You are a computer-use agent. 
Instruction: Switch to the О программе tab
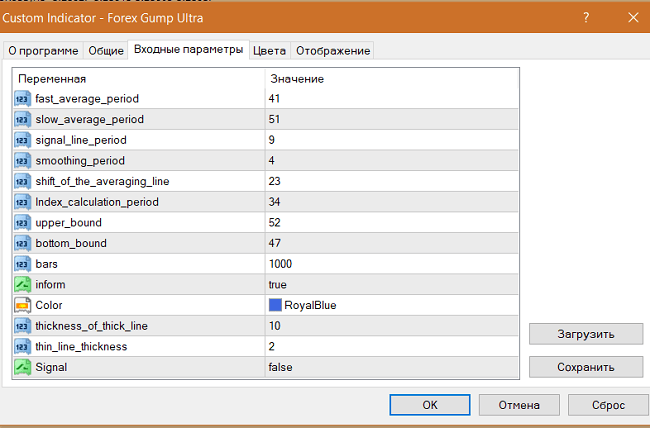tap(43, 51)
